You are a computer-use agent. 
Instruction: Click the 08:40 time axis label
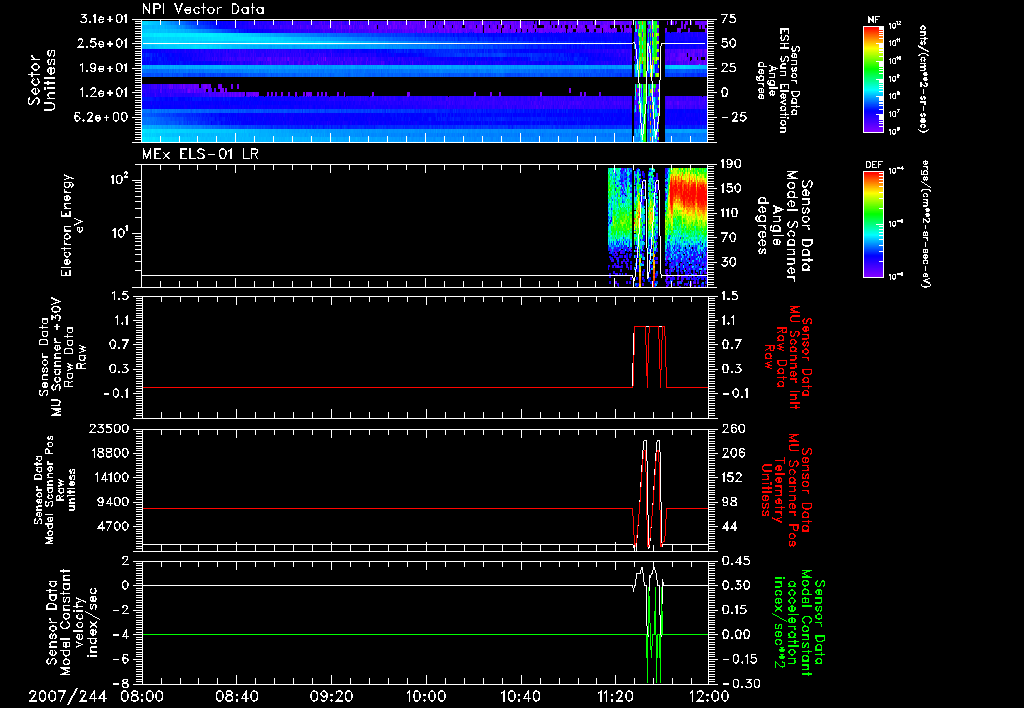[x=236, y=697]
